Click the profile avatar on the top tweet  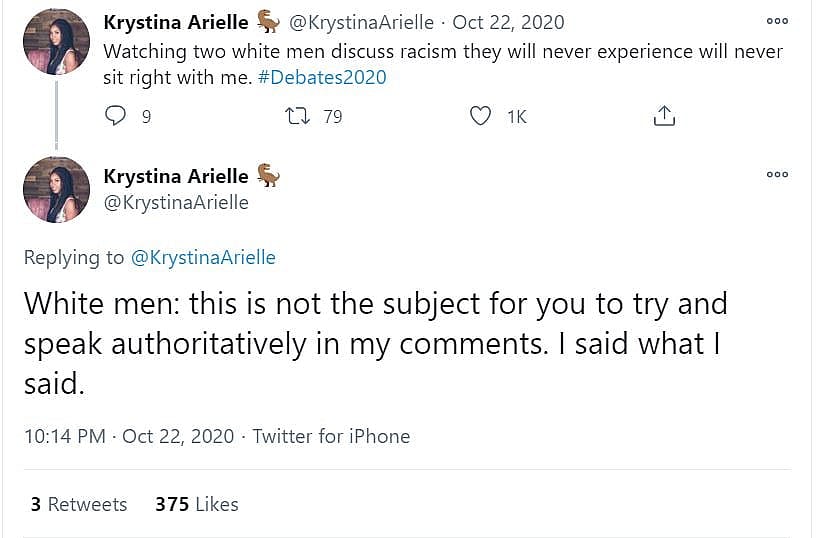pos(57,41)
